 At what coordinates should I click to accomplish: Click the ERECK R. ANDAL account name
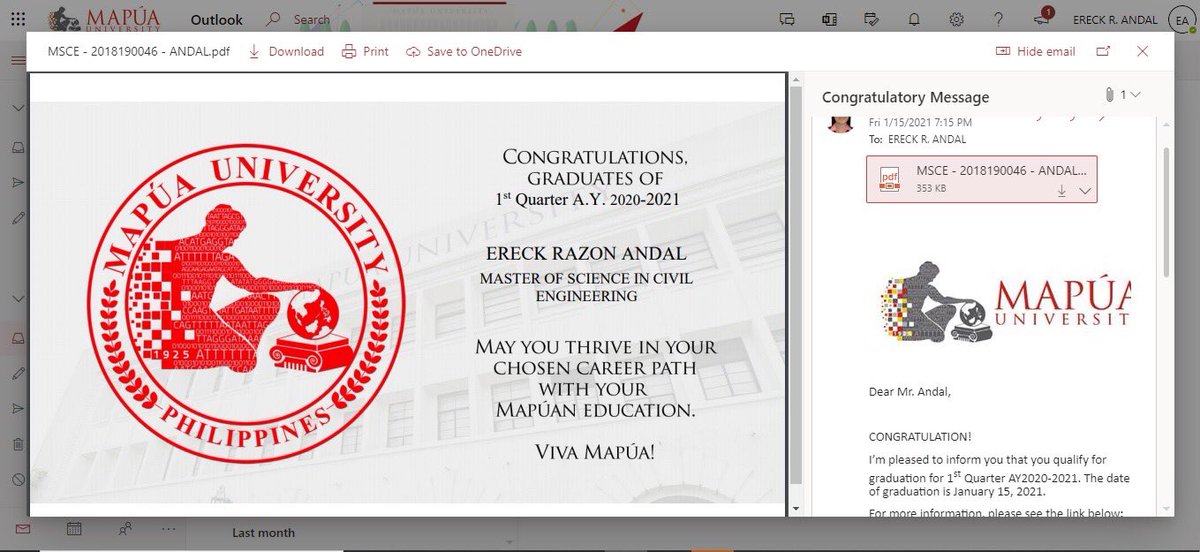(x=1114, y=20)
